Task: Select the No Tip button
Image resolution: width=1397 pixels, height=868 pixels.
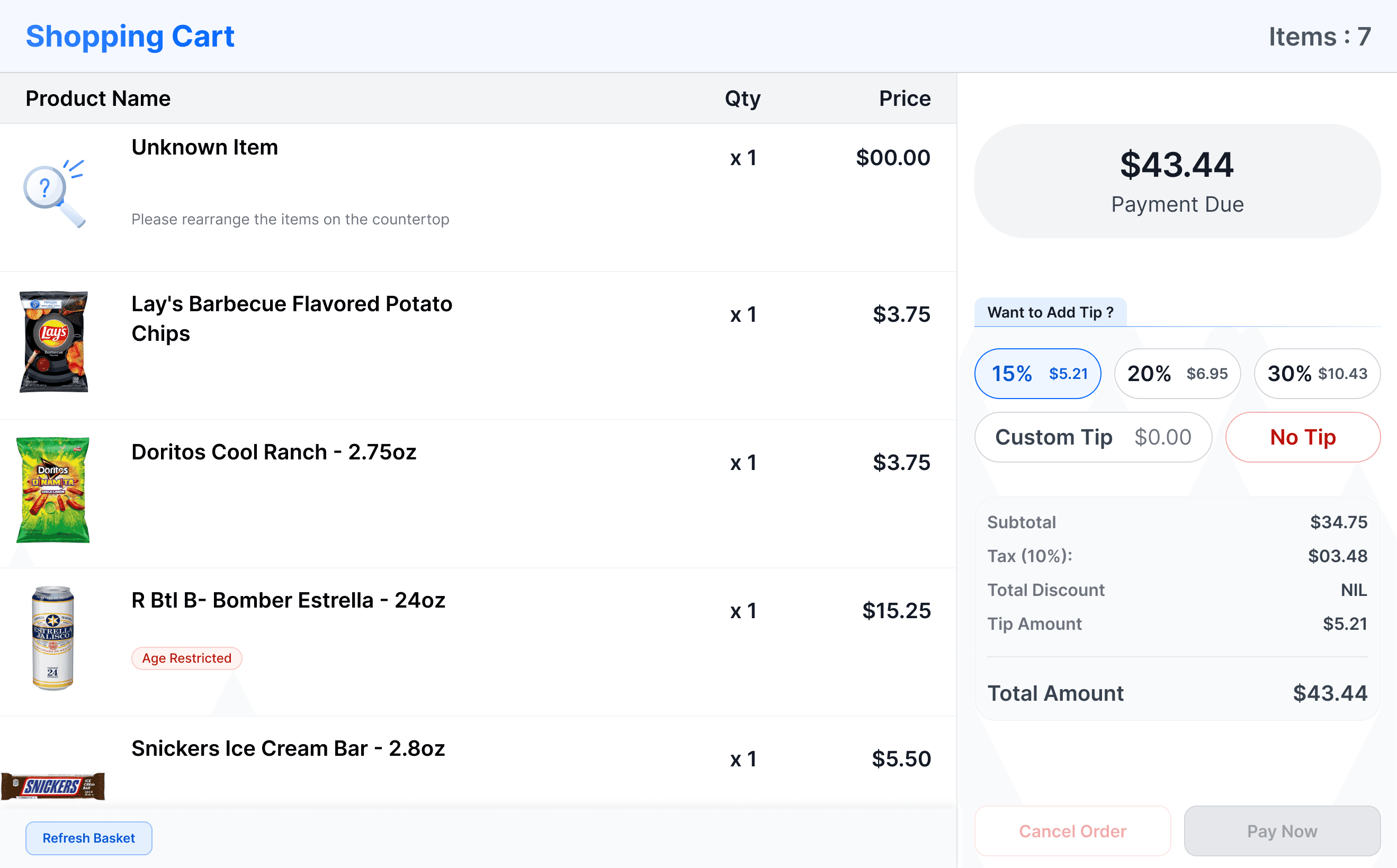Action: [1303, 438]
